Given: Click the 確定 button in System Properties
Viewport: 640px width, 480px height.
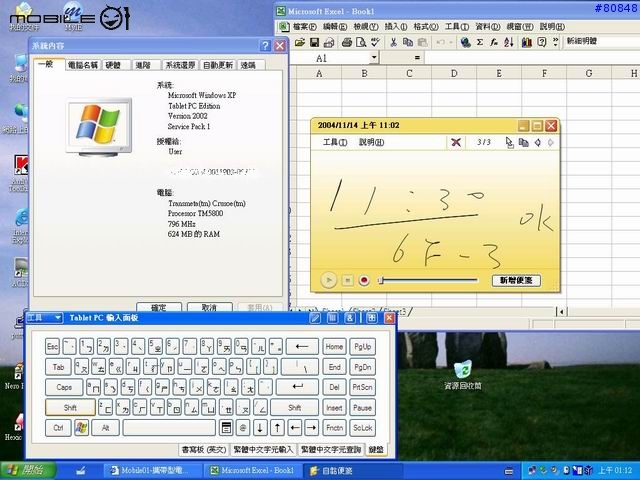Looking at the screenshot, I should coord(159,307).
